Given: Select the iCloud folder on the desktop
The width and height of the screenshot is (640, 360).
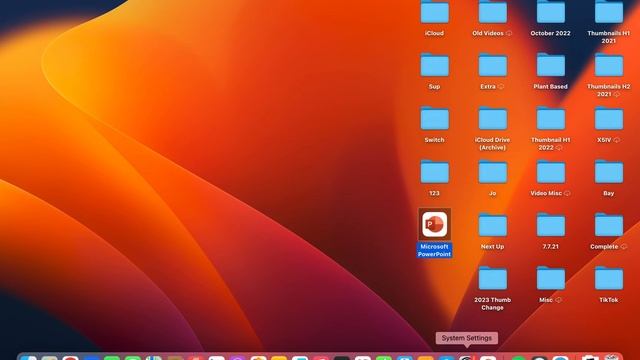Looking at the screenshot, I should 434,12.
